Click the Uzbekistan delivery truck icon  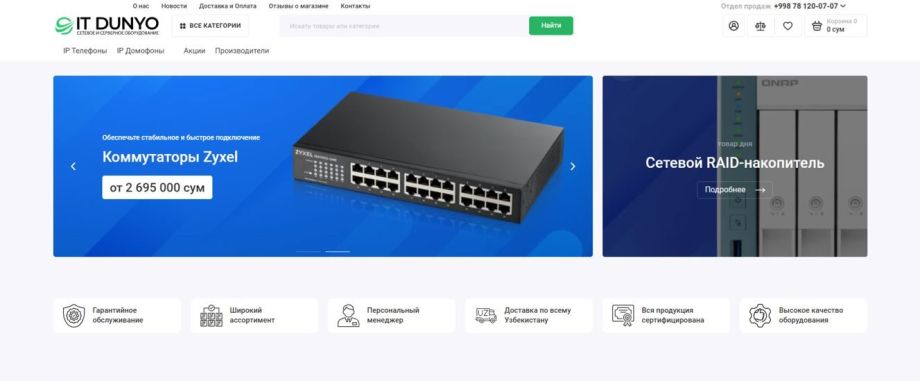tap(486, 315)
